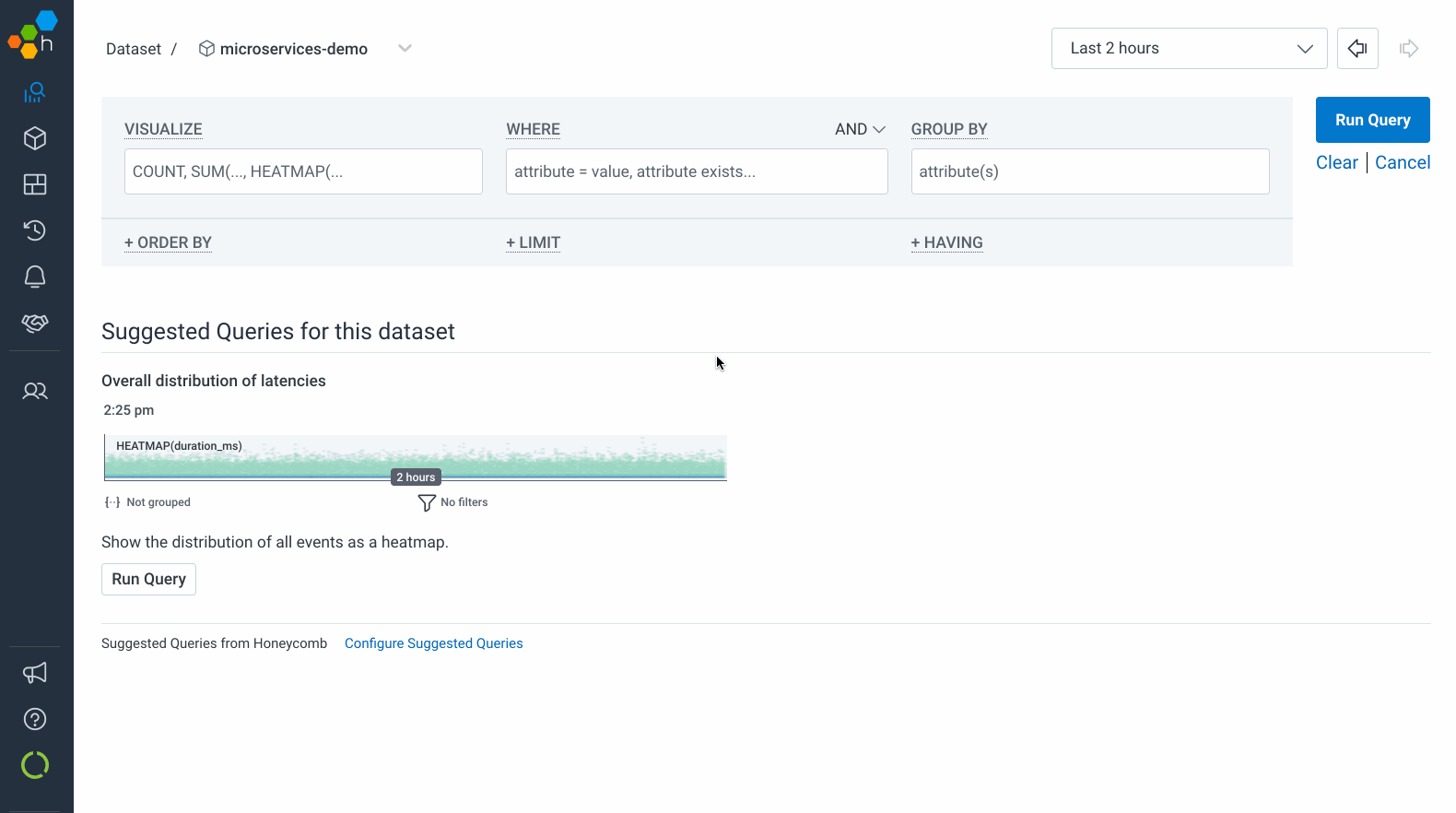Click the Honeycomb logo in sidebar

point(33,34)
